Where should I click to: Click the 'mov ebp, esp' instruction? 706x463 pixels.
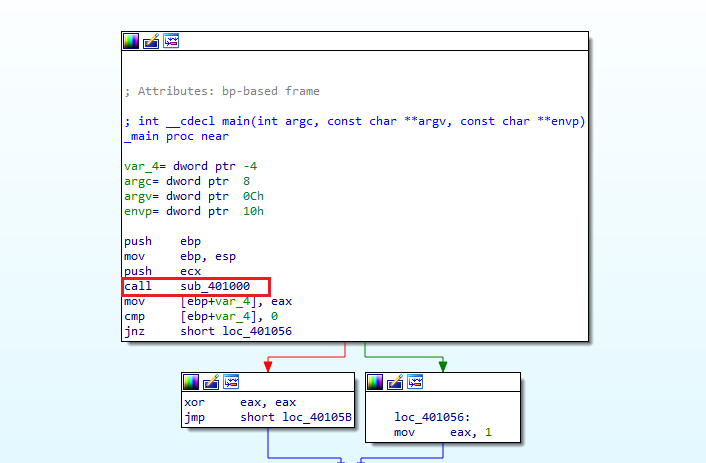point(180,256)
